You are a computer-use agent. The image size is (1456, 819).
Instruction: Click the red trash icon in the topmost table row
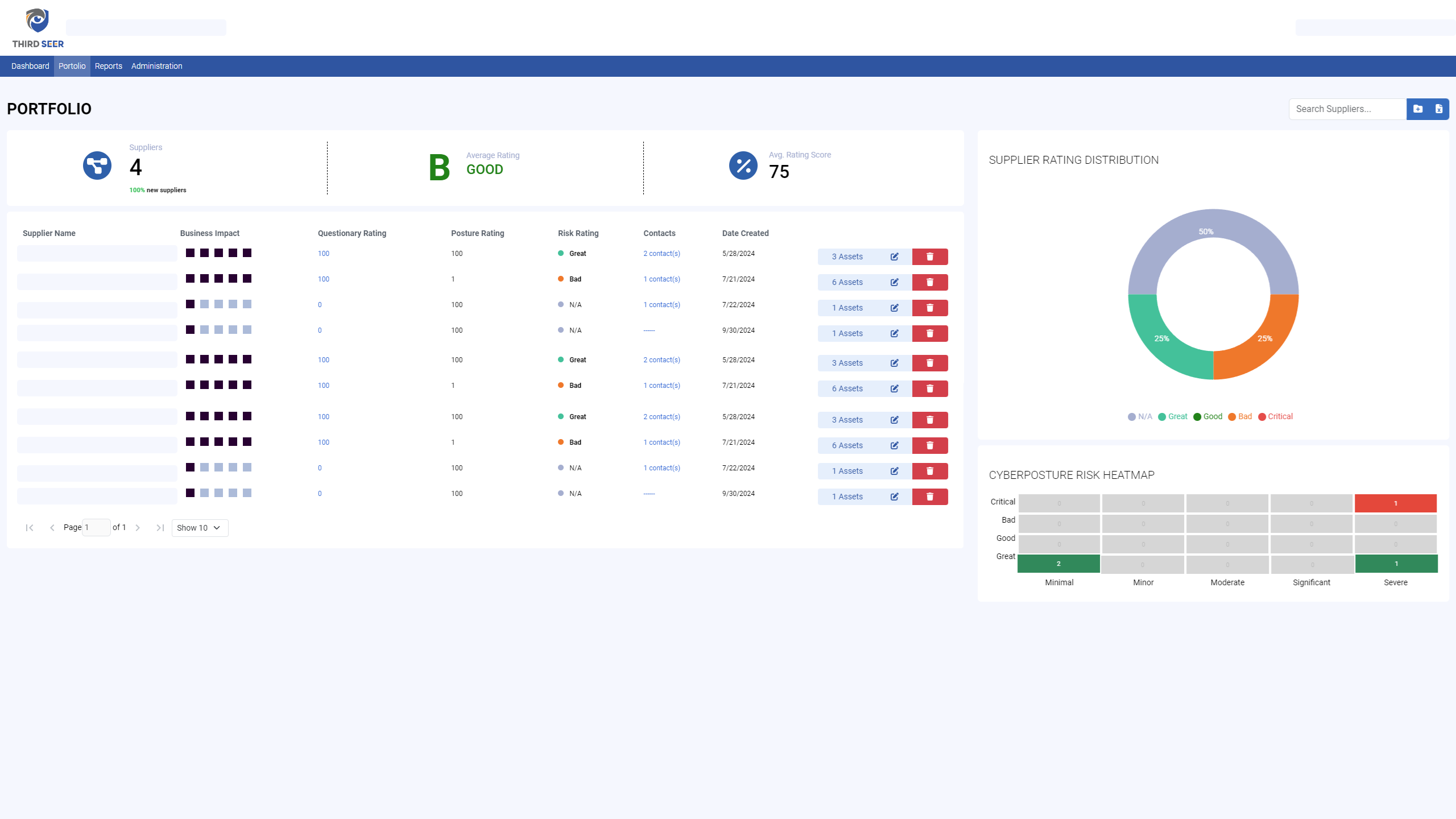click(930, 257)
